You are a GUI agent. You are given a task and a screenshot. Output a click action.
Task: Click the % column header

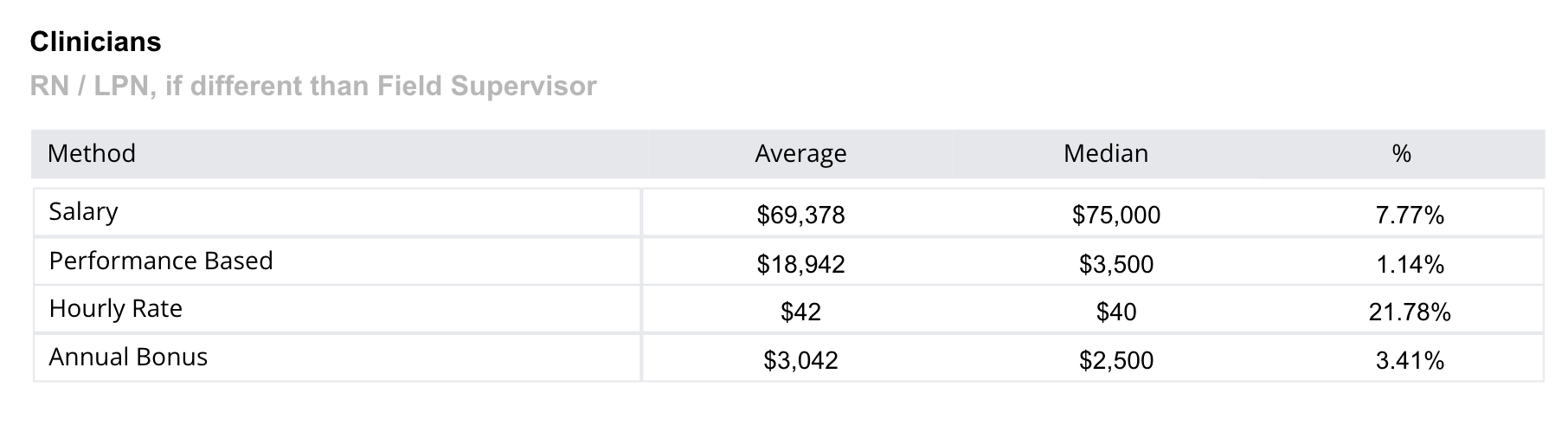coord(1402,154)
